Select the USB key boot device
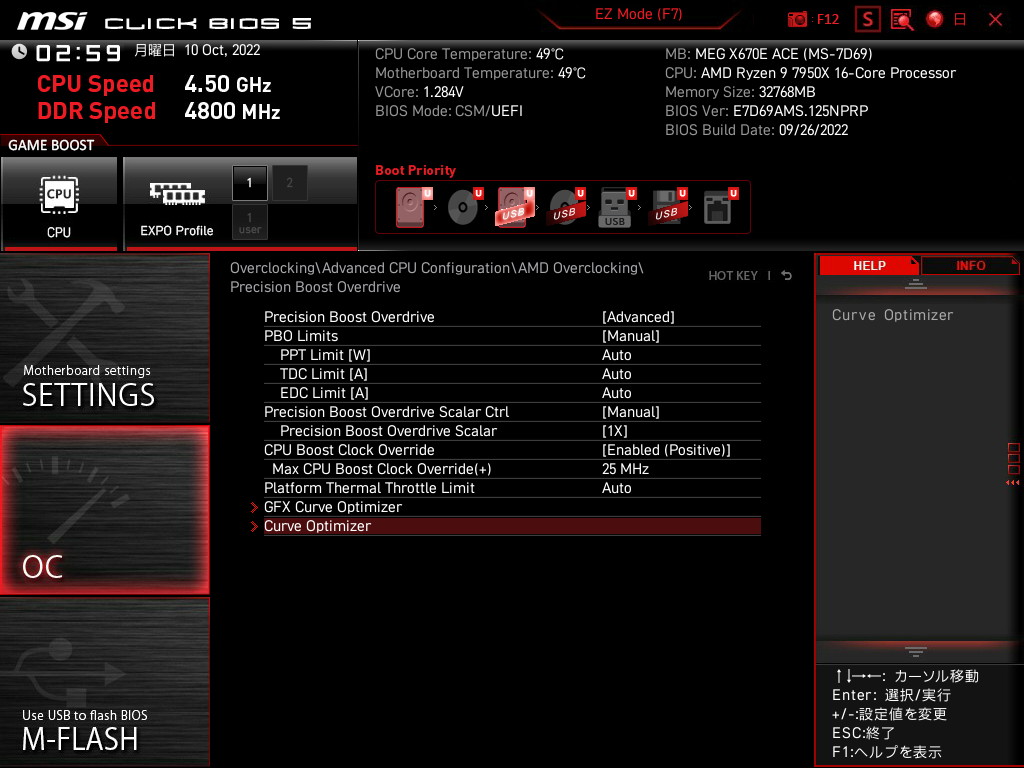Image resolution: width=1024 pixels, height=768 pixels. 616,207
